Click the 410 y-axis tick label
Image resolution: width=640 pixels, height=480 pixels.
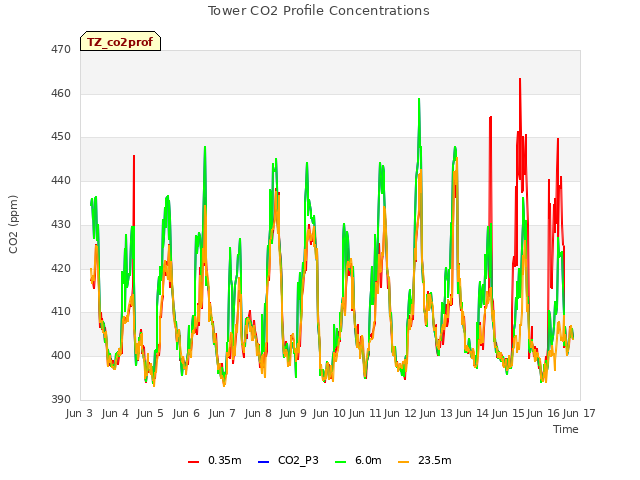pyautogui.click(x=61, y=312)
